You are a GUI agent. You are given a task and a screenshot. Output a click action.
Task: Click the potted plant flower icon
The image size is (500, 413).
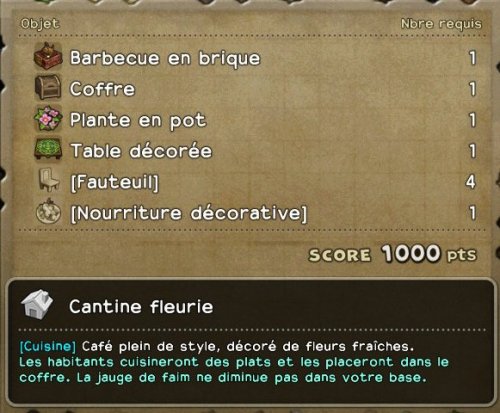point(48,119)
